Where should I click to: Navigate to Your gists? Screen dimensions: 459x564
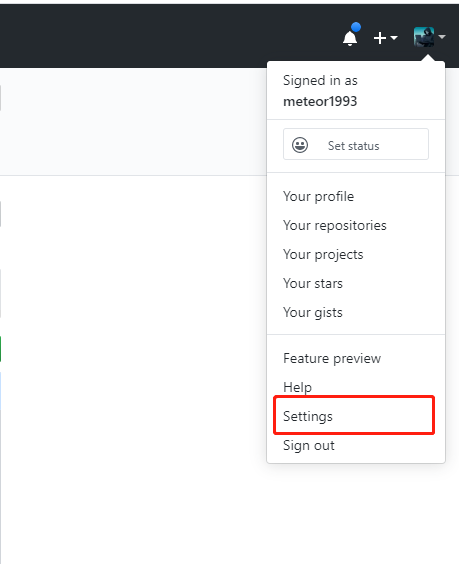point(313,313)
